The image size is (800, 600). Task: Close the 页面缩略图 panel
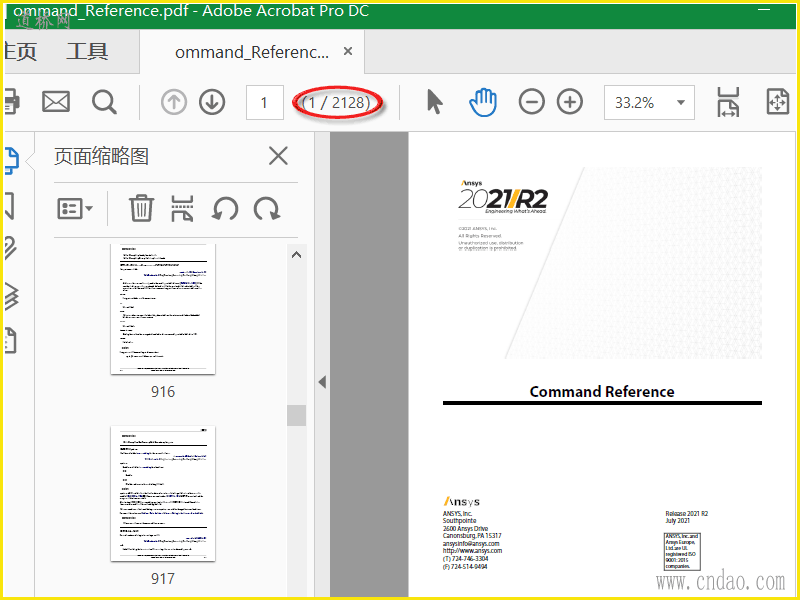tap(278, 156)
